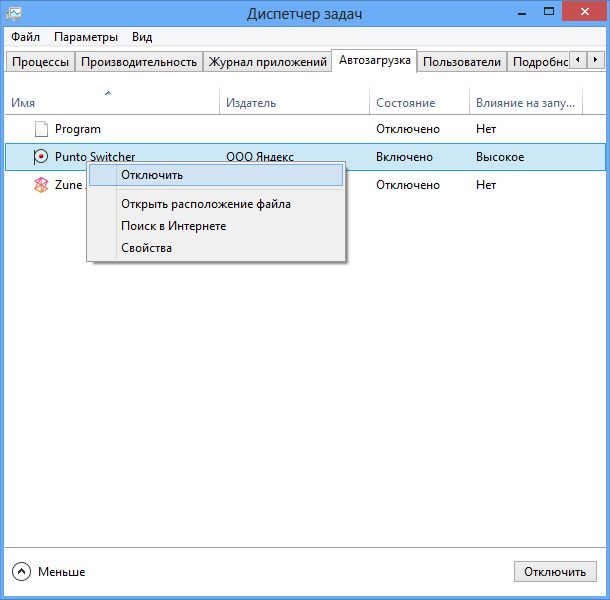The image size is (610, 600).
Task: Click the Program file icon
Action: click(x=41, y=129)
